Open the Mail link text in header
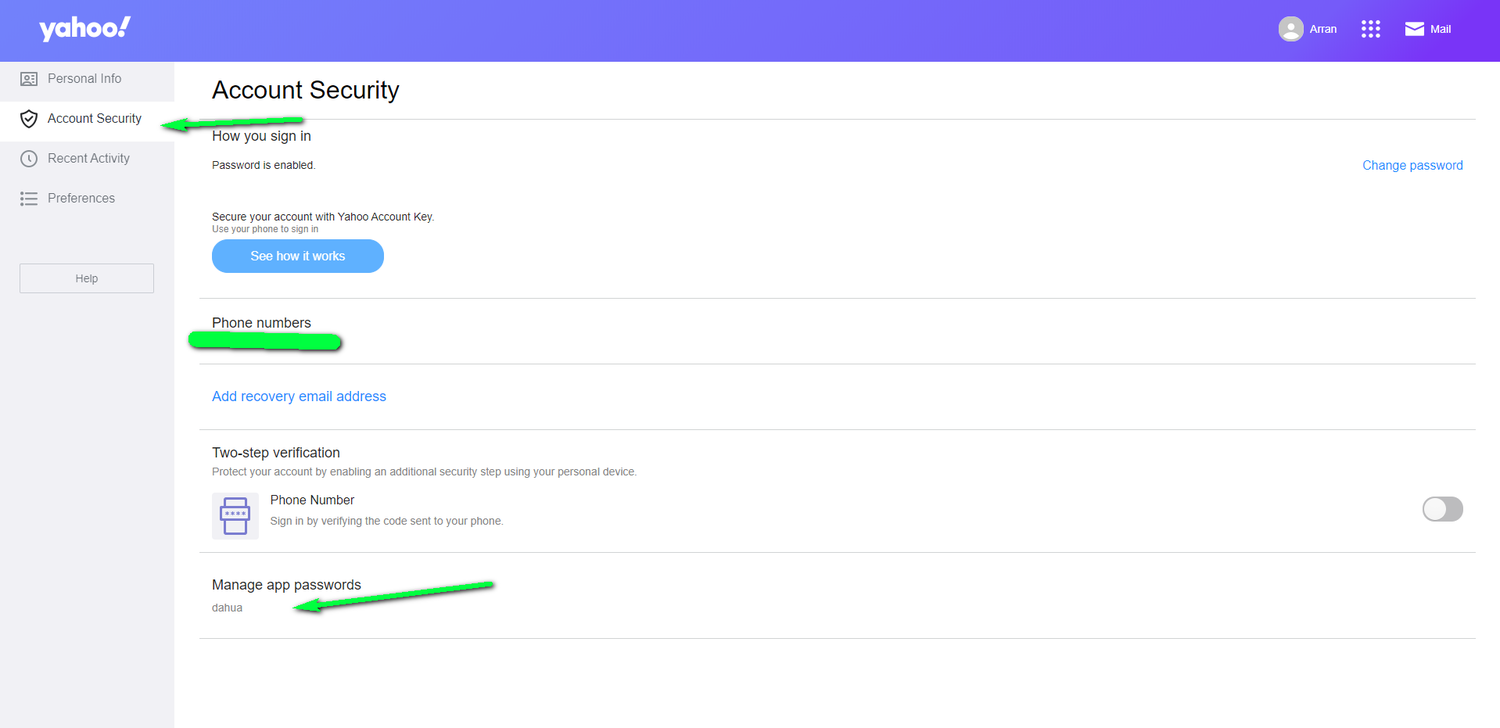The image size is (1500, 728). (x=1440, y=29)
